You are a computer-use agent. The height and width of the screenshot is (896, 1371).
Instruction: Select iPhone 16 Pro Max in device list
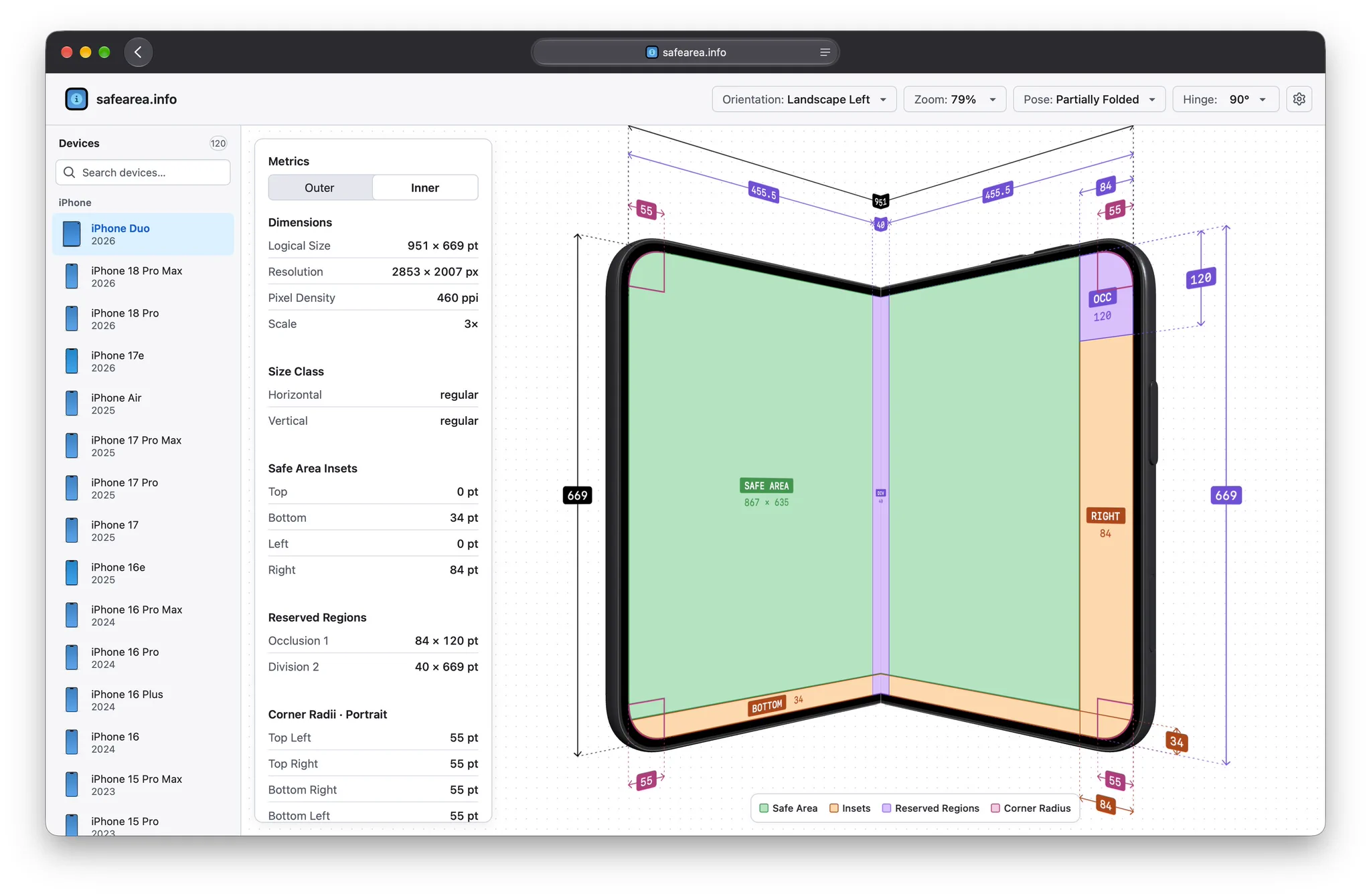143,616
